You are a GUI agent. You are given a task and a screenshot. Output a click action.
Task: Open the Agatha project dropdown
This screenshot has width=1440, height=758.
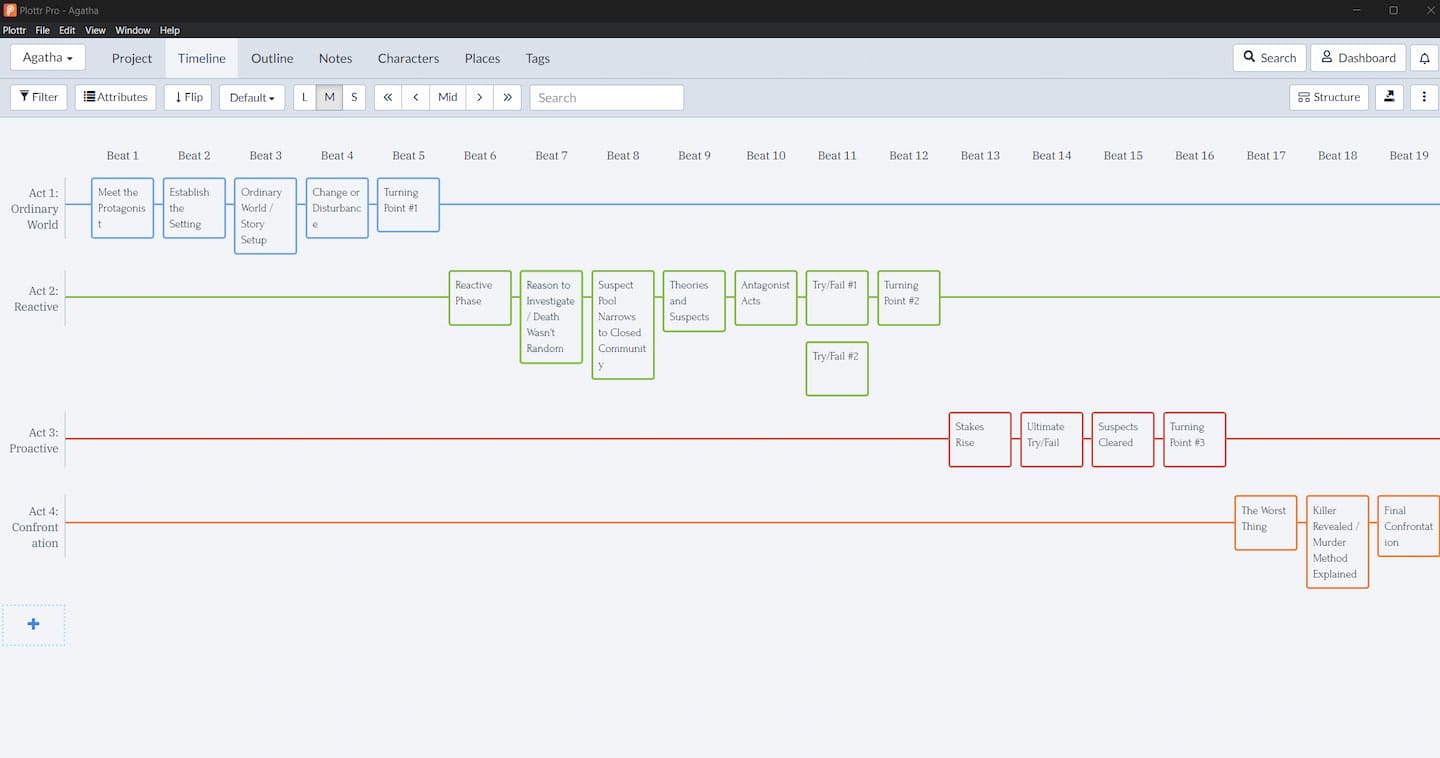(x=47, y=58)
